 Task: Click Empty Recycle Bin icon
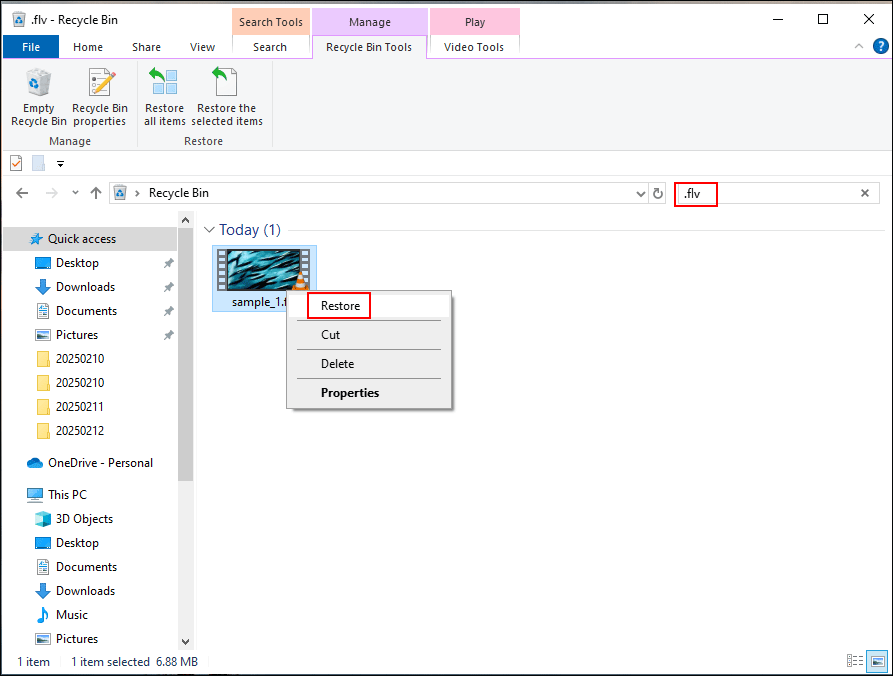pos(38,83)
